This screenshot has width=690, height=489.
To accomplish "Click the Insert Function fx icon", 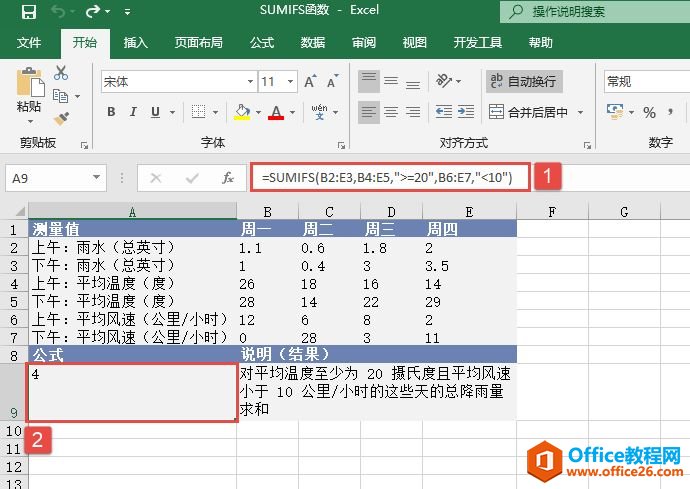I will click(x=228, y=178).
